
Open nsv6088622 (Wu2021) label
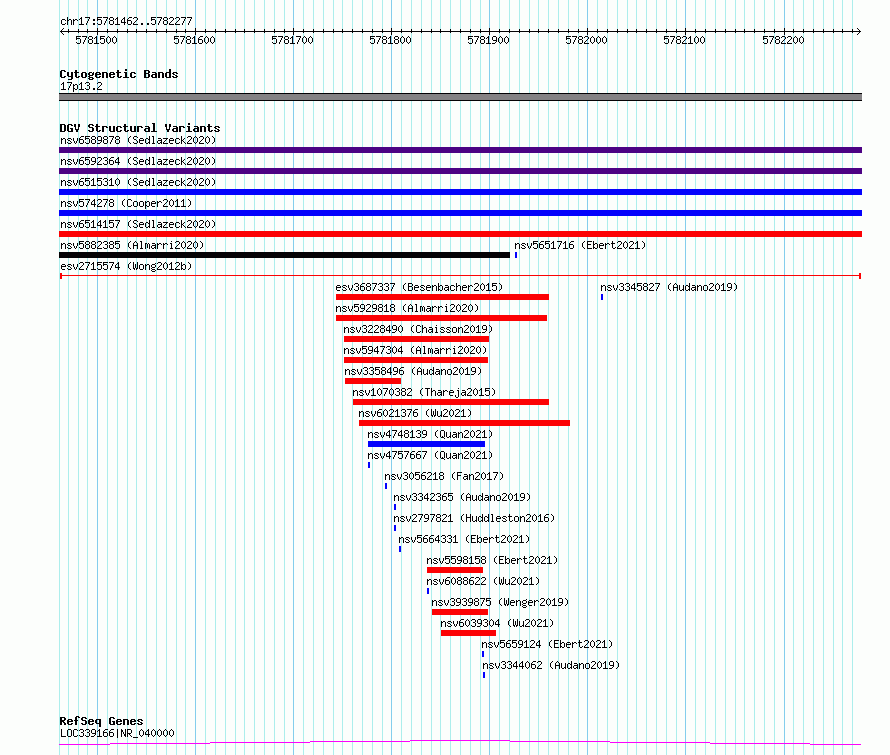coord(483,581)
